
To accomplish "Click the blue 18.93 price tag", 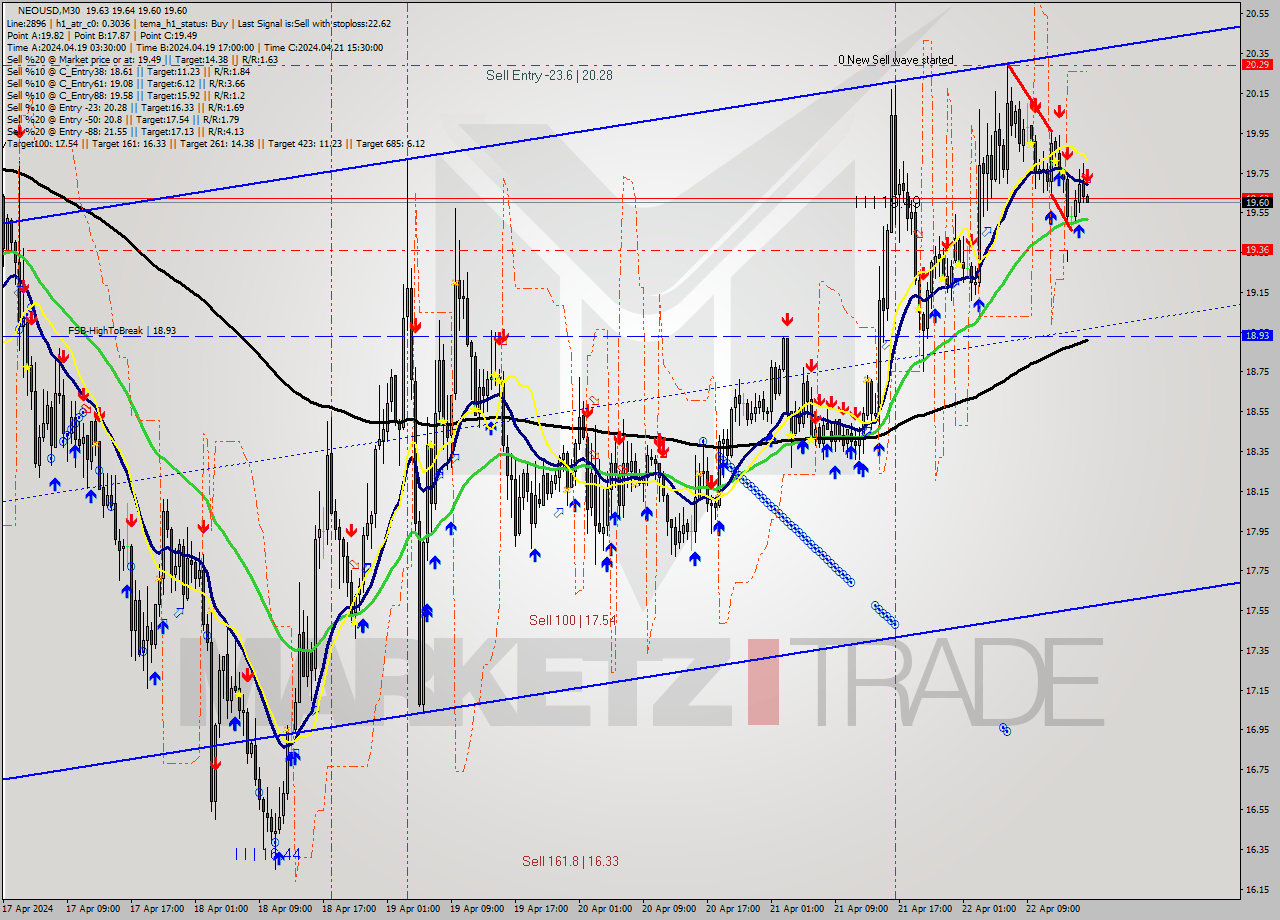I will [1257, 336].
